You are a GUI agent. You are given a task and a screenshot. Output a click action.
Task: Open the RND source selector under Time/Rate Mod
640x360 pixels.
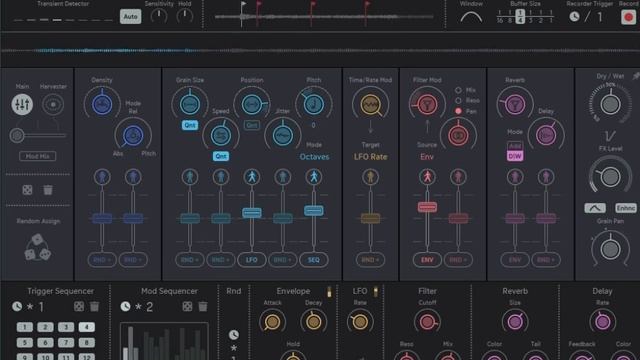pos(370,260)
